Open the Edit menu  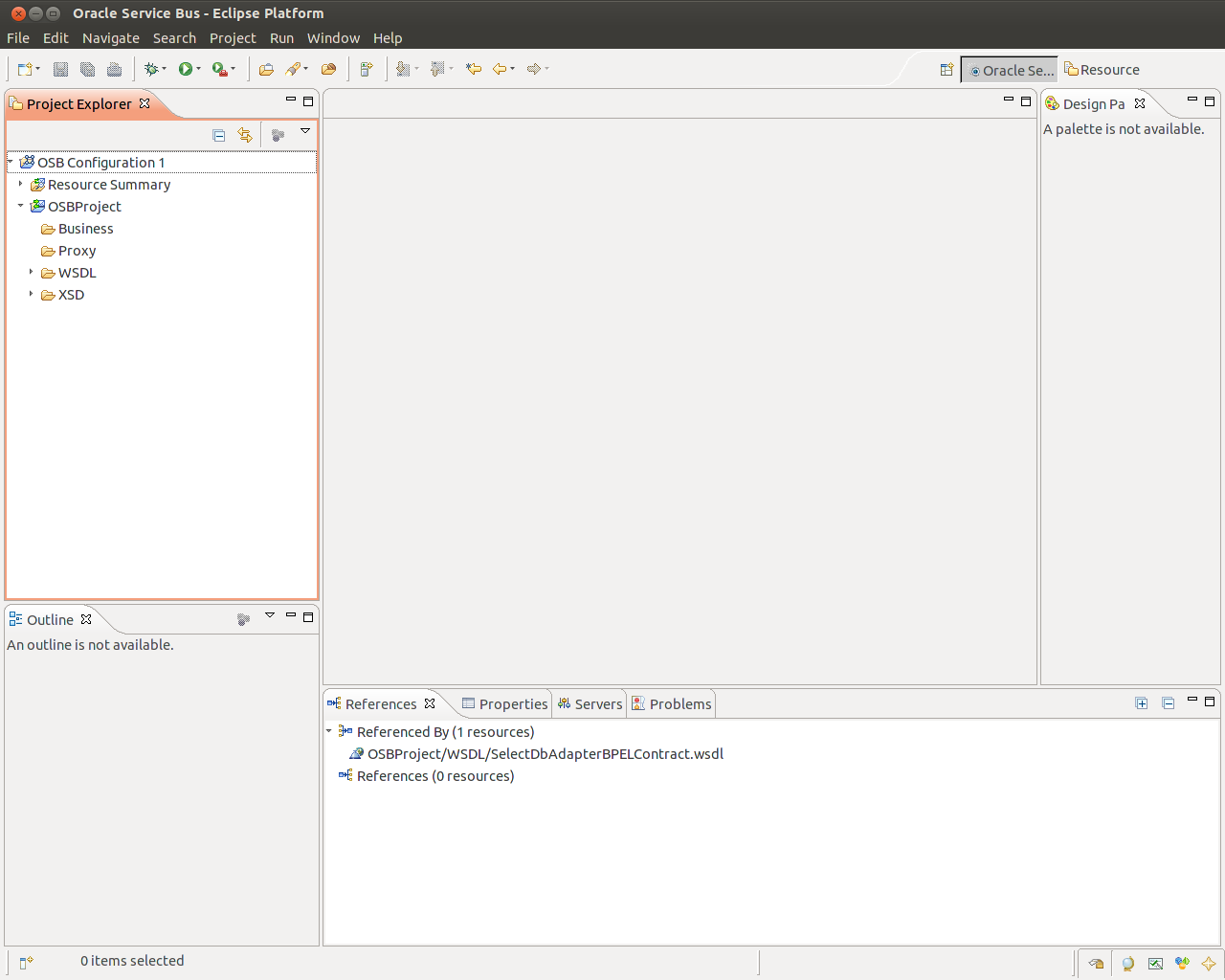tap(56, 38)
